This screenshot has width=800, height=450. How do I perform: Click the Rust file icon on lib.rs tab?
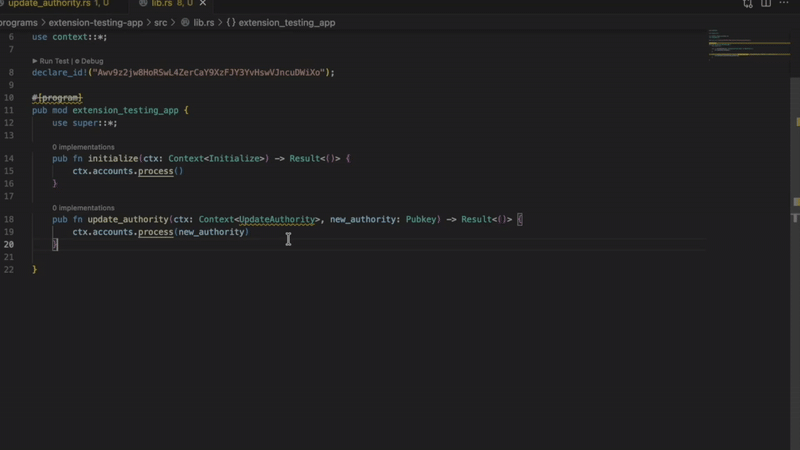[x=141, y=4]
